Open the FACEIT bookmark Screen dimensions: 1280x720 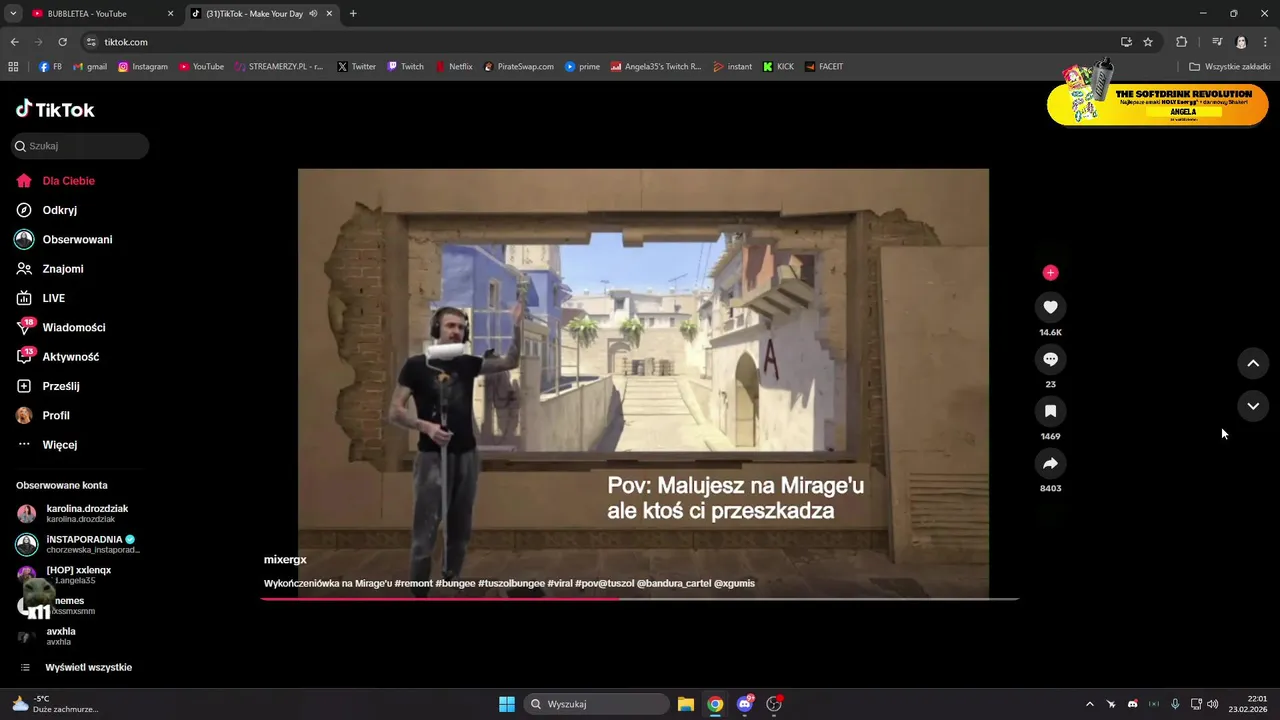coord(823,67)
